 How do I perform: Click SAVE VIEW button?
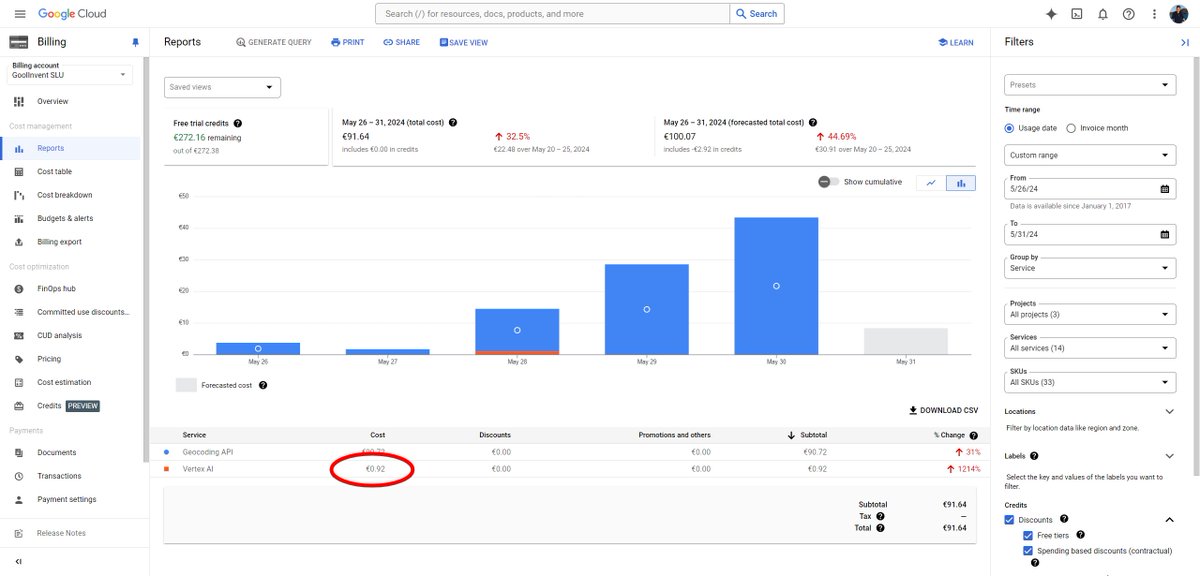coord(464,43)
